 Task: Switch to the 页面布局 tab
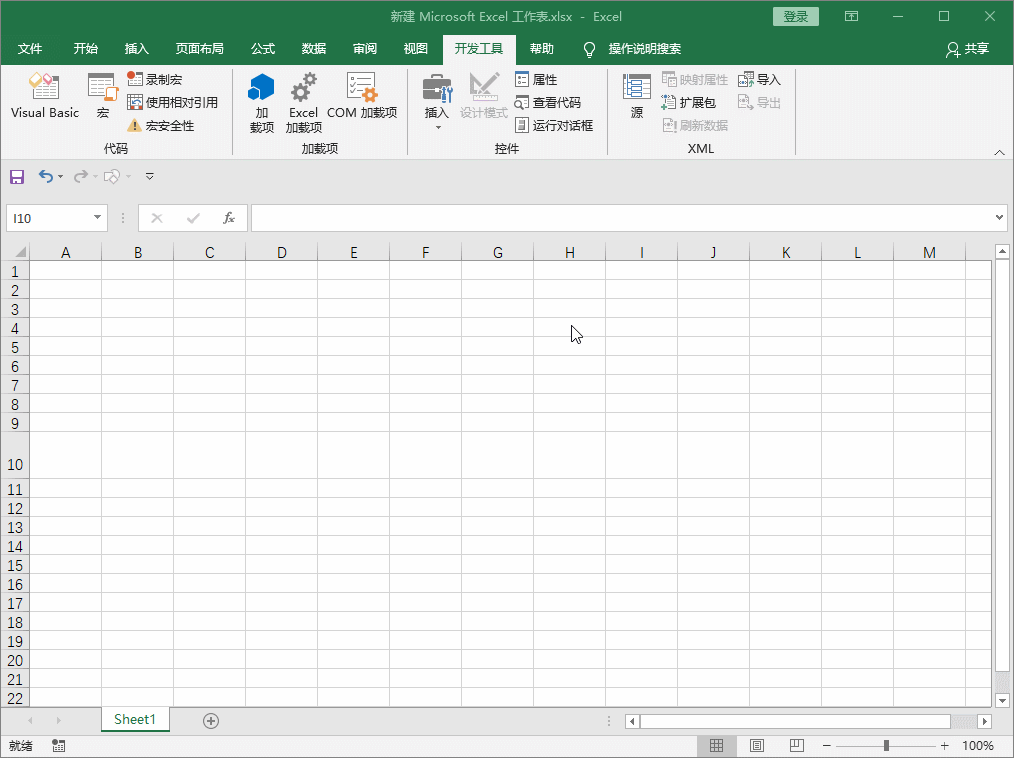pyautogui.click(x=199, y=49)
